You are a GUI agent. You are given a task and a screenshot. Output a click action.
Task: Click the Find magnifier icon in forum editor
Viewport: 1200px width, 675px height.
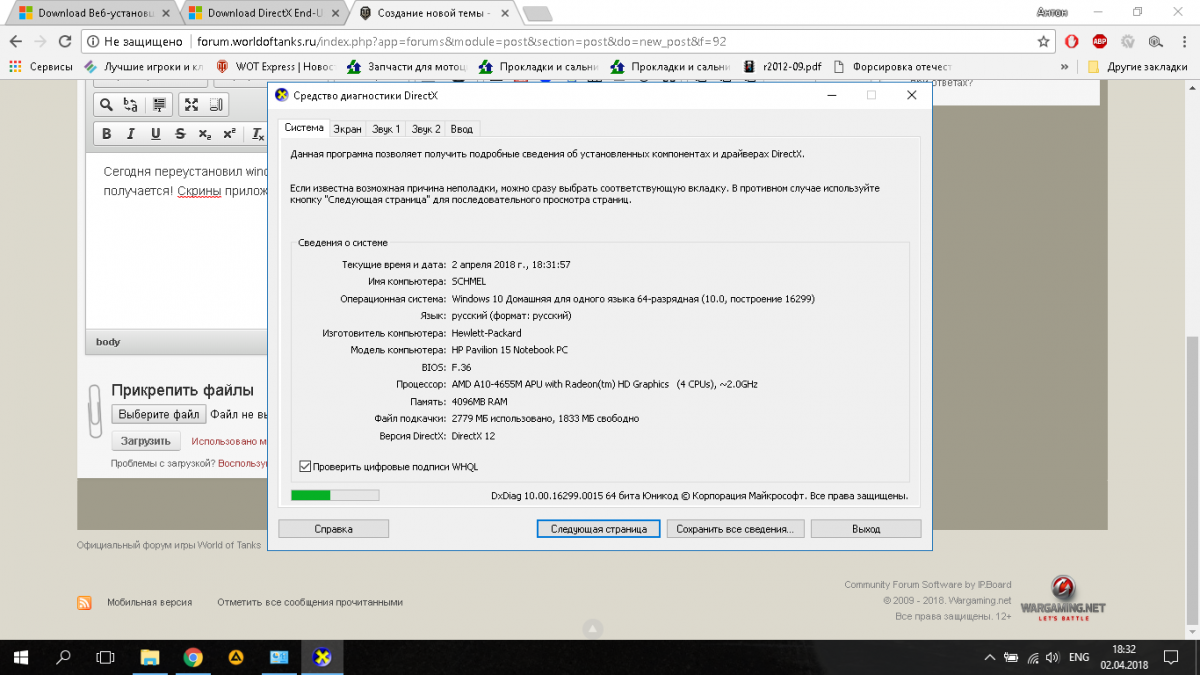pos(106,105)
